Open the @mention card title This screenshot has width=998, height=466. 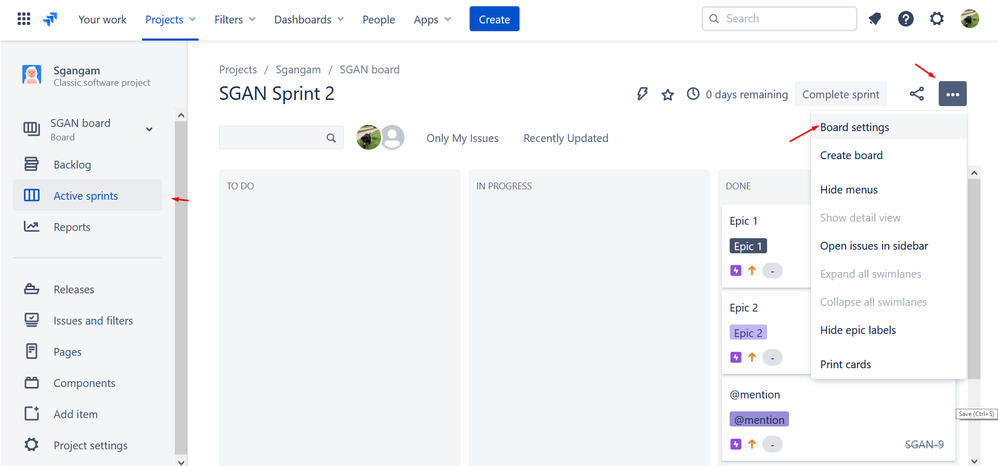click(x=755, y=395)
